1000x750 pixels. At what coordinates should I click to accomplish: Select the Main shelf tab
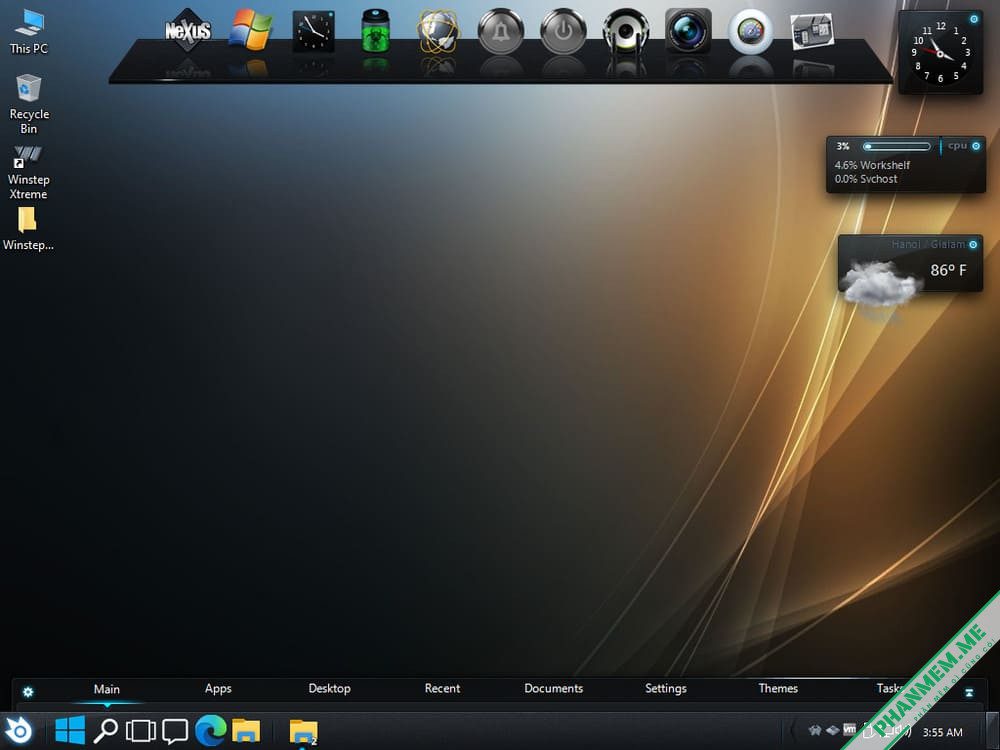point(107,689)
